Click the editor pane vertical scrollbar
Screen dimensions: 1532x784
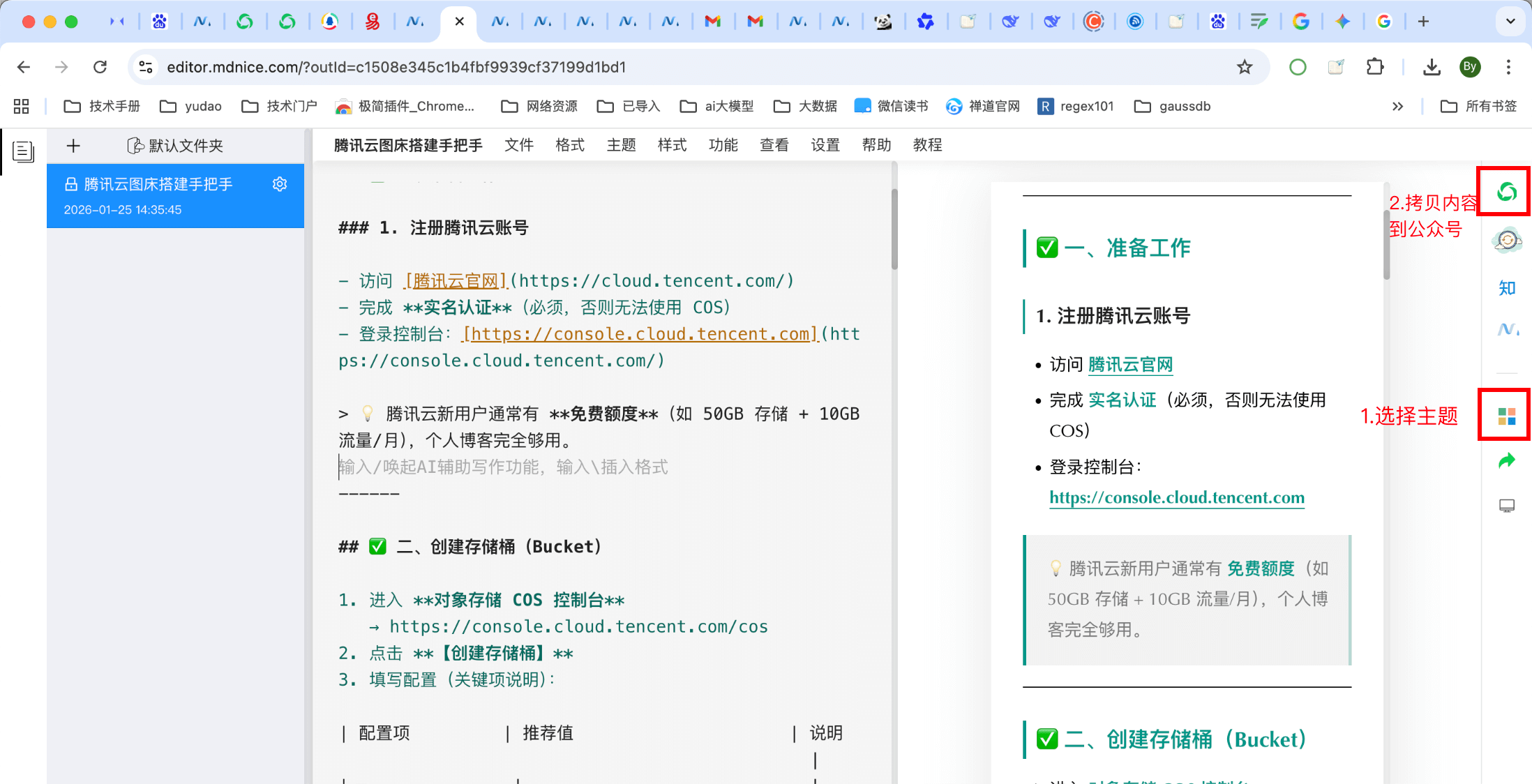(894, 230)
